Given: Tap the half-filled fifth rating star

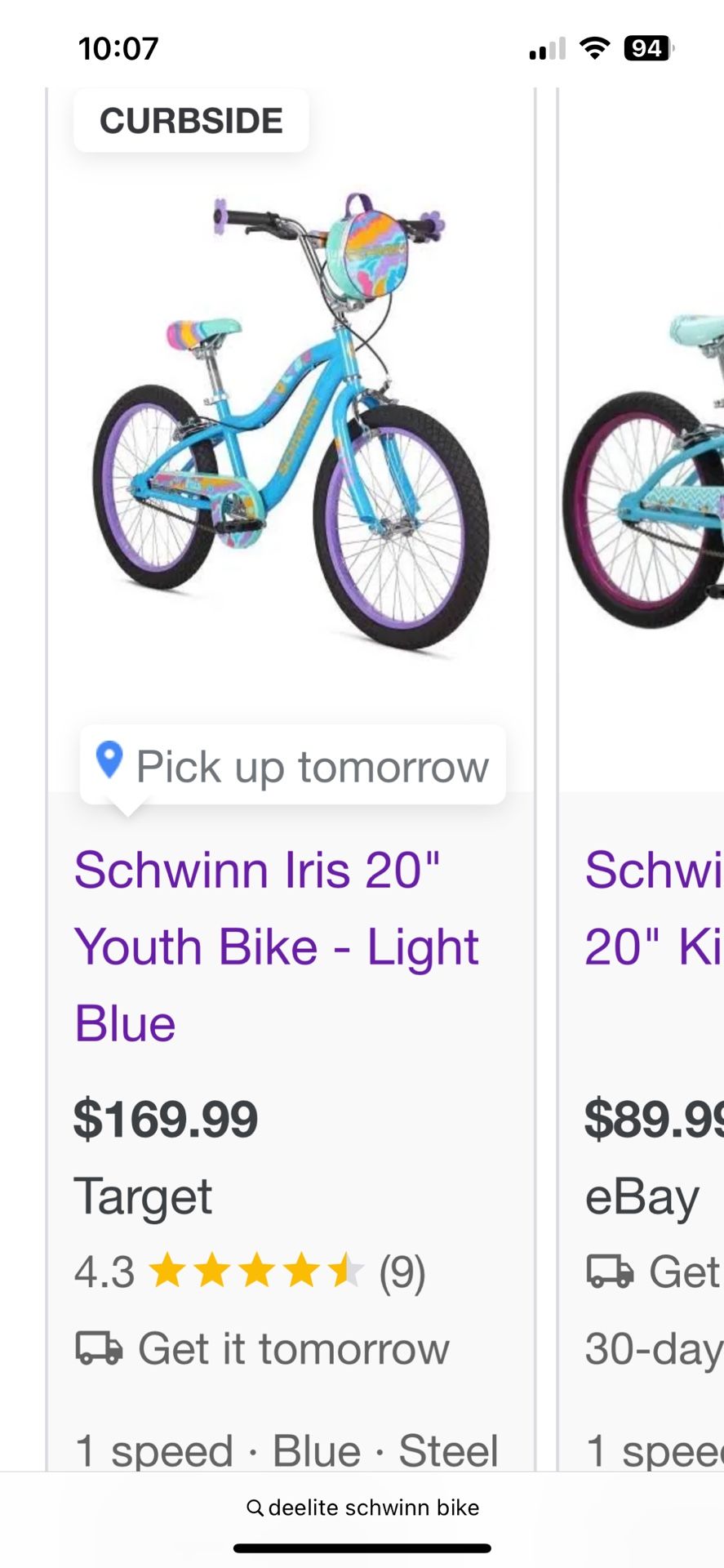Looking at the screenshot, I should point(346,1269).
